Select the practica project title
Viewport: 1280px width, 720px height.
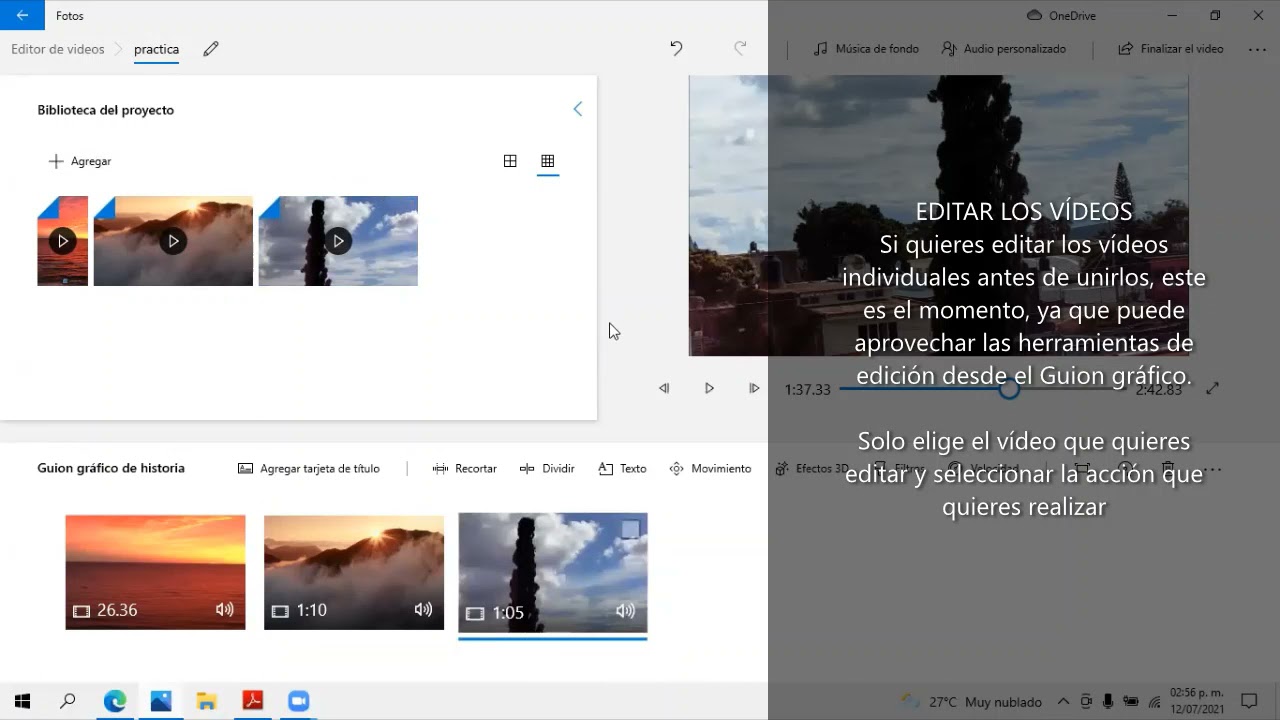(x=156, y=49)
